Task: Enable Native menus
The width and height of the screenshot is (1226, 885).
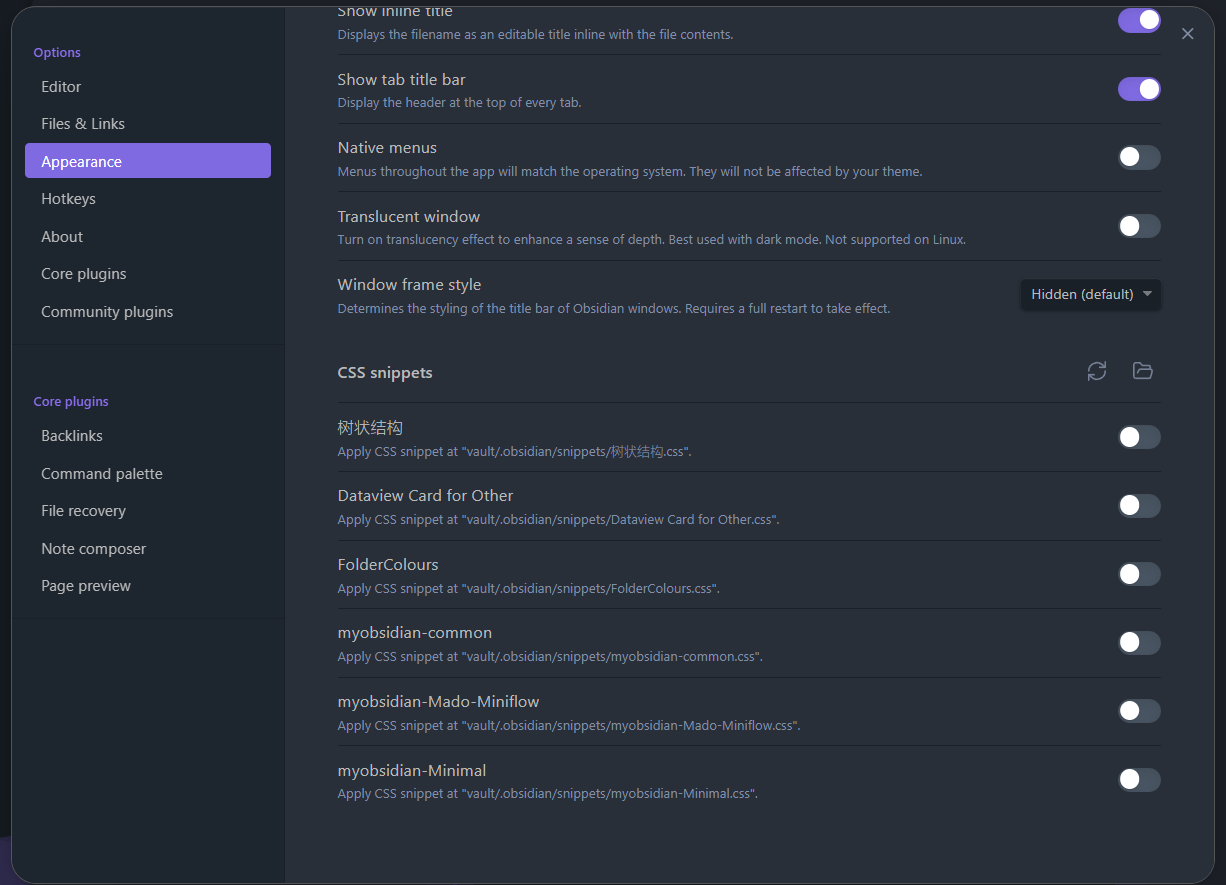Action: point(1139,157)
